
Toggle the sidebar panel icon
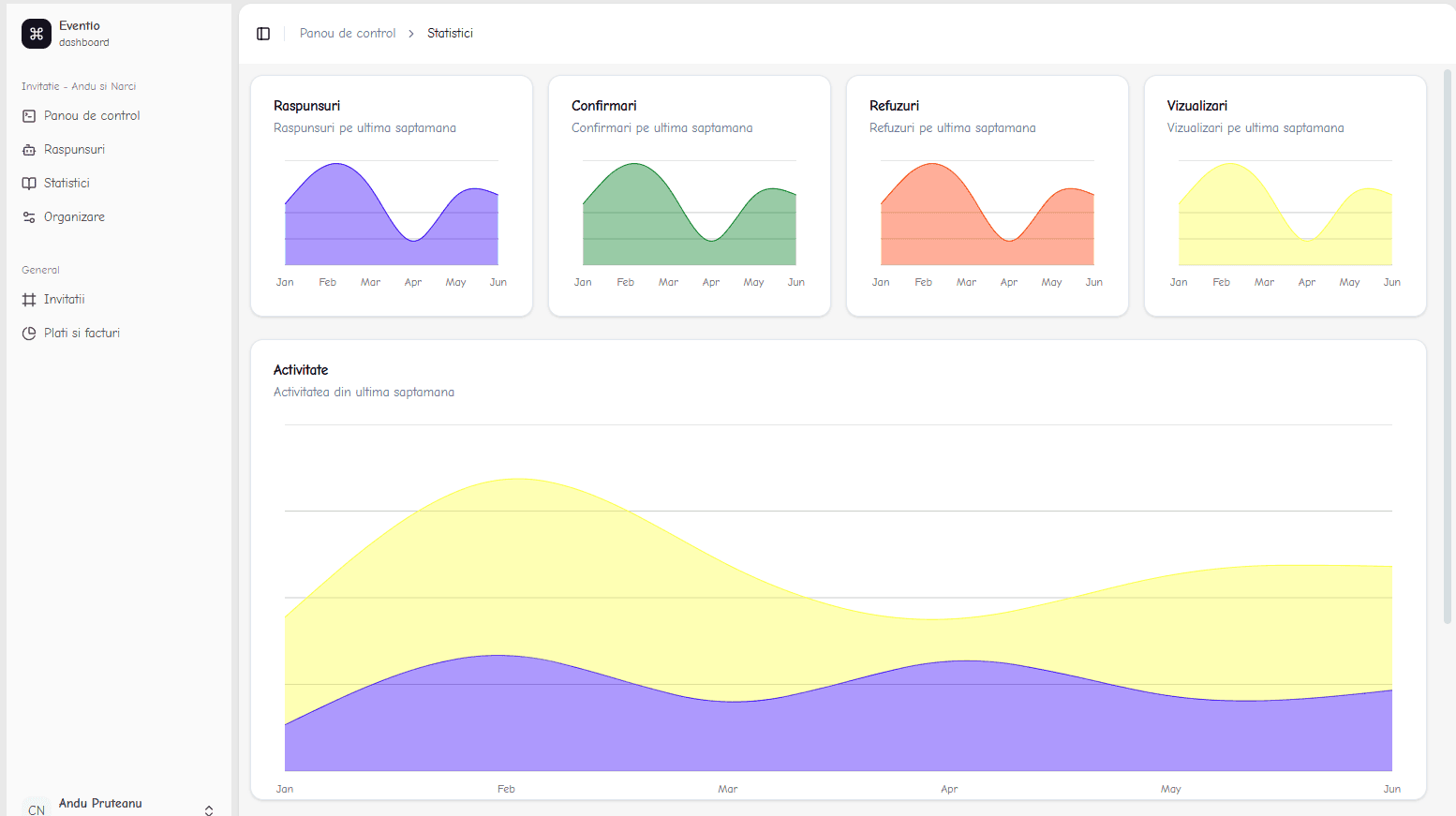263,34
